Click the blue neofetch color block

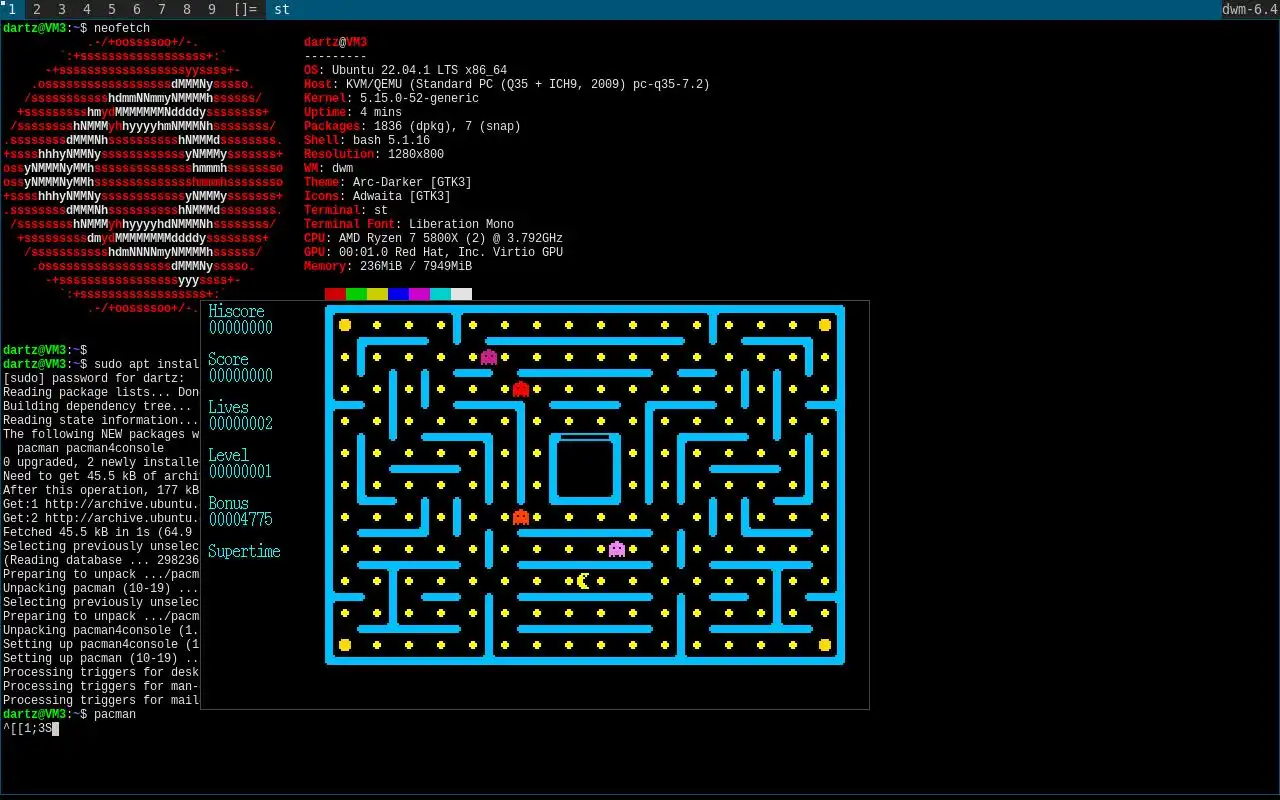coord(398,294)
